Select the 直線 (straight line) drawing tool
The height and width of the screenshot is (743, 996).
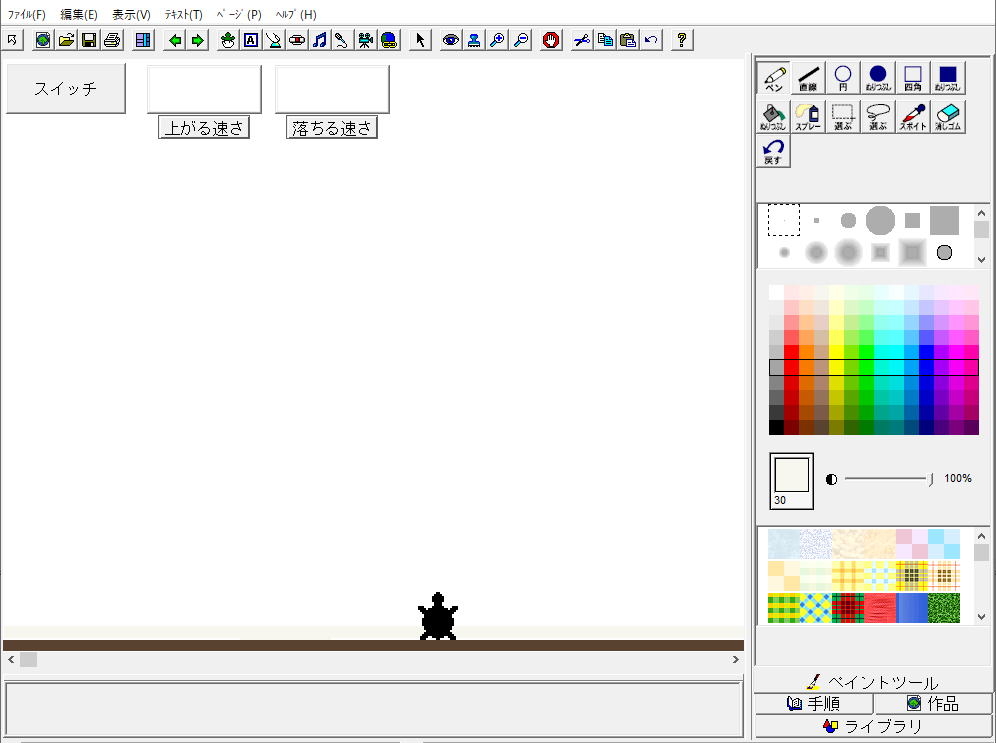point(808,78)
